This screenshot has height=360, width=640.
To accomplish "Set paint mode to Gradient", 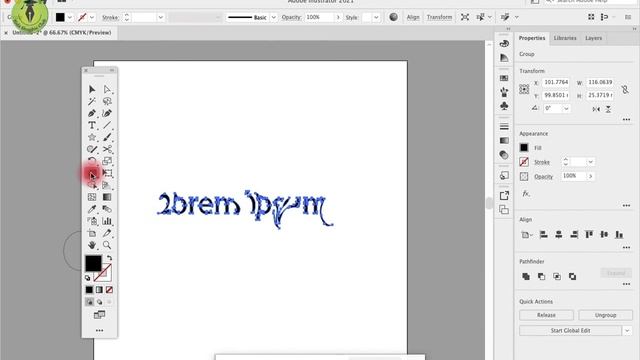I will point(99,290).
